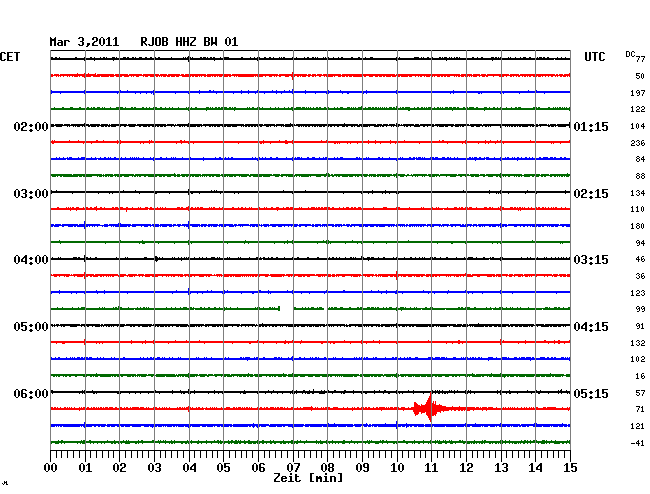This screenshot has height=494, width=650.
Task: Select DC offset value -41
Action: [638, 443]
